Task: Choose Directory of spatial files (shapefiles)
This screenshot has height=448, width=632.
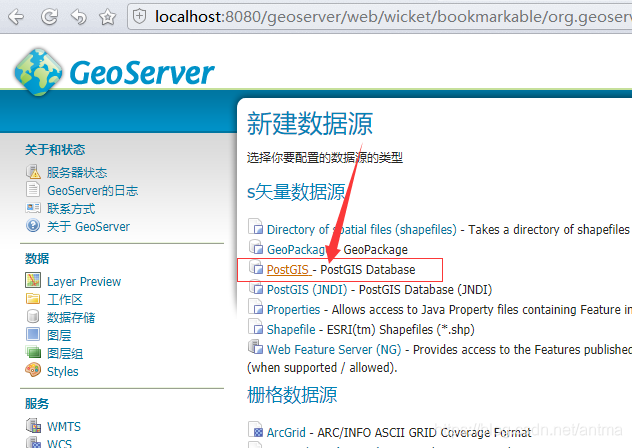Action: [362, 229]
